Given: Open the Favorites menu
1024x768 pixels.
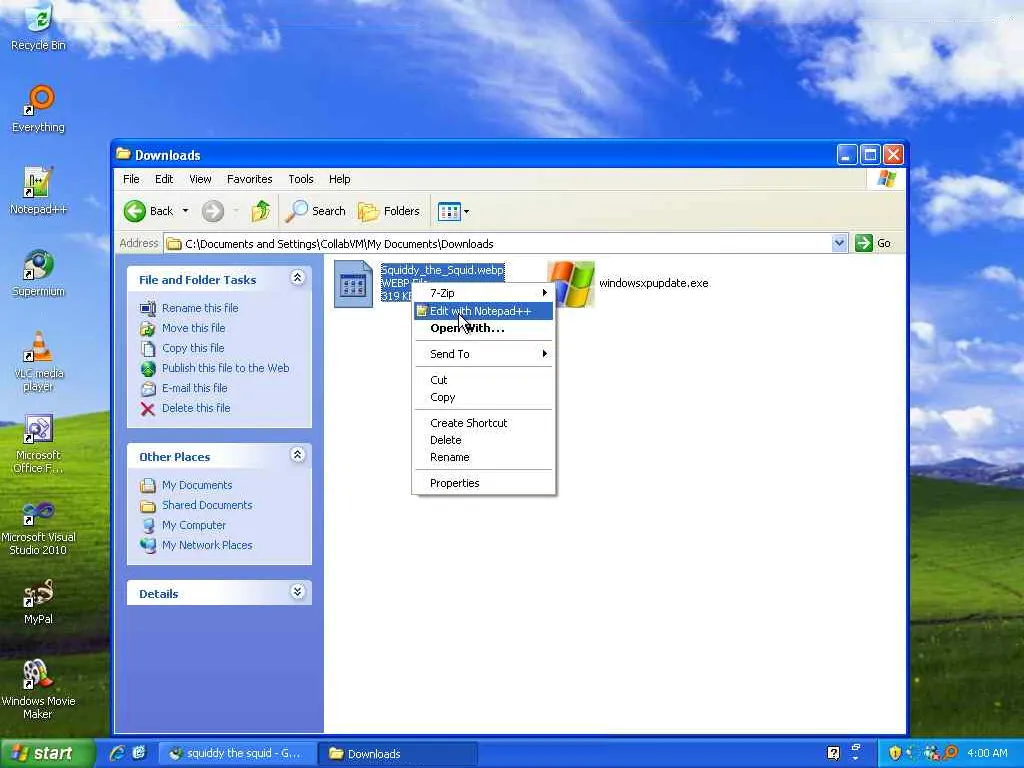Looking at the screenshot, I should click(x=249, y=179).
